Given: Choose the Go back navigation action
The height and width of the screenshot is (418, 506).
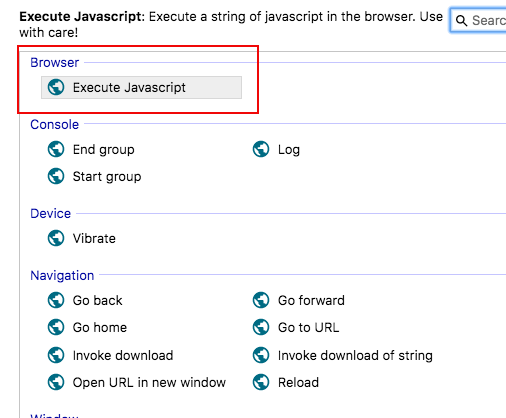Looking at the screenshot, I should click(x=85, y=300).
